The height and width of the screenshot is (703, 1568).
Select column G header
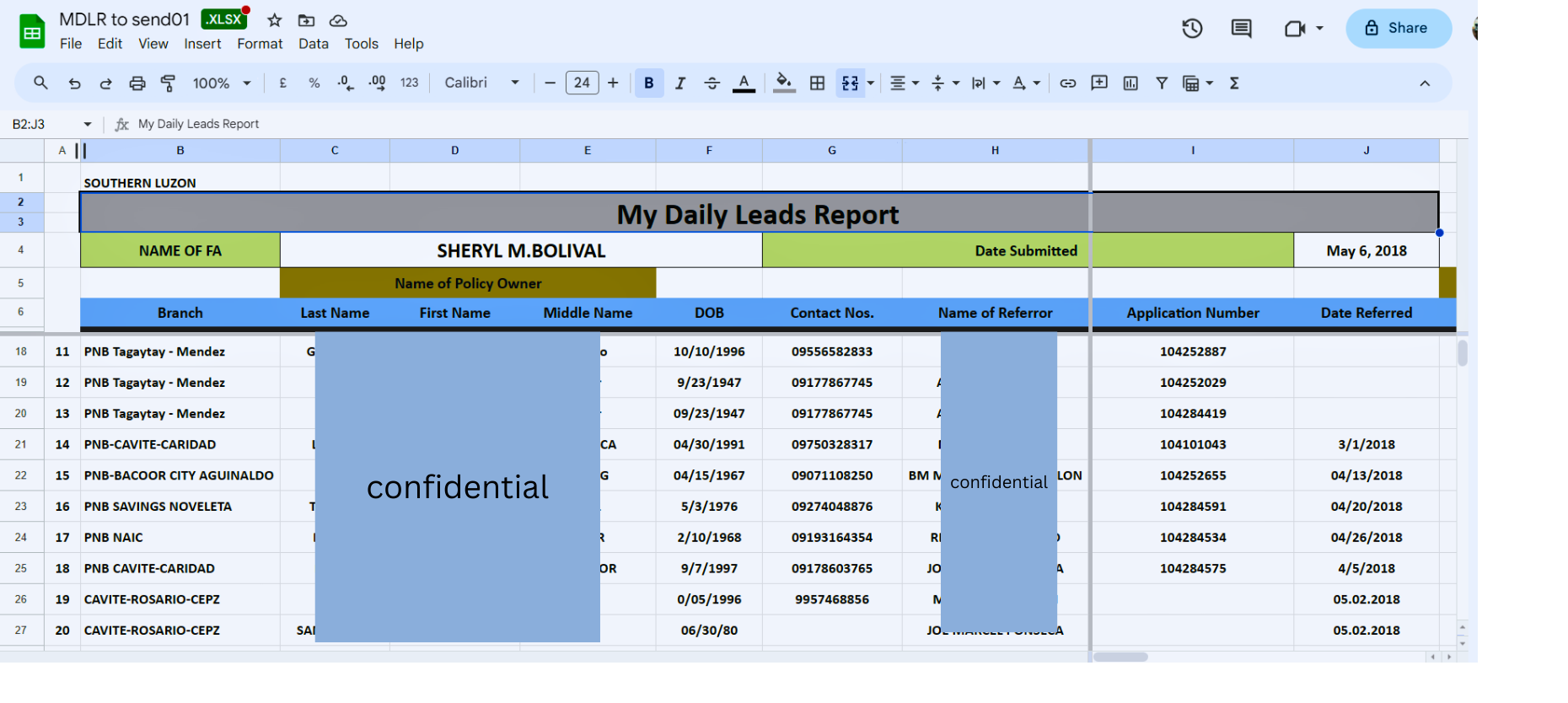point(832,150)
